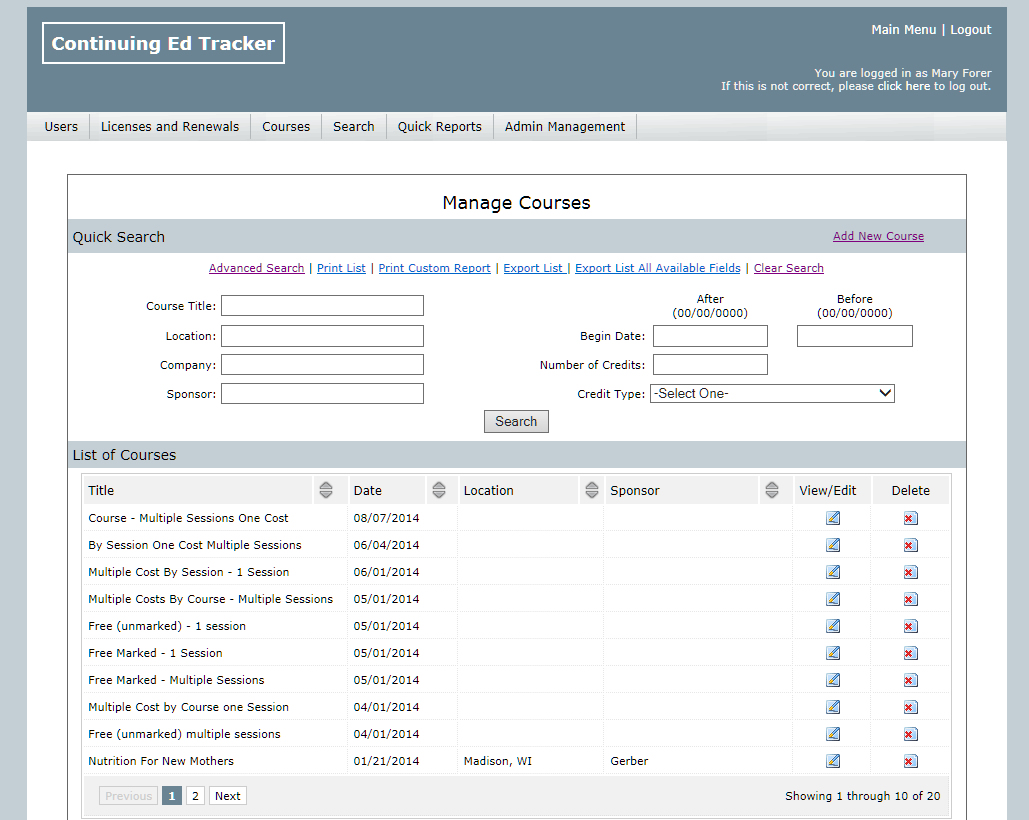This screenshot has height=820, width=1029.
Task: Sort list using Location column sort arrows
Action: tap(590, 490)
